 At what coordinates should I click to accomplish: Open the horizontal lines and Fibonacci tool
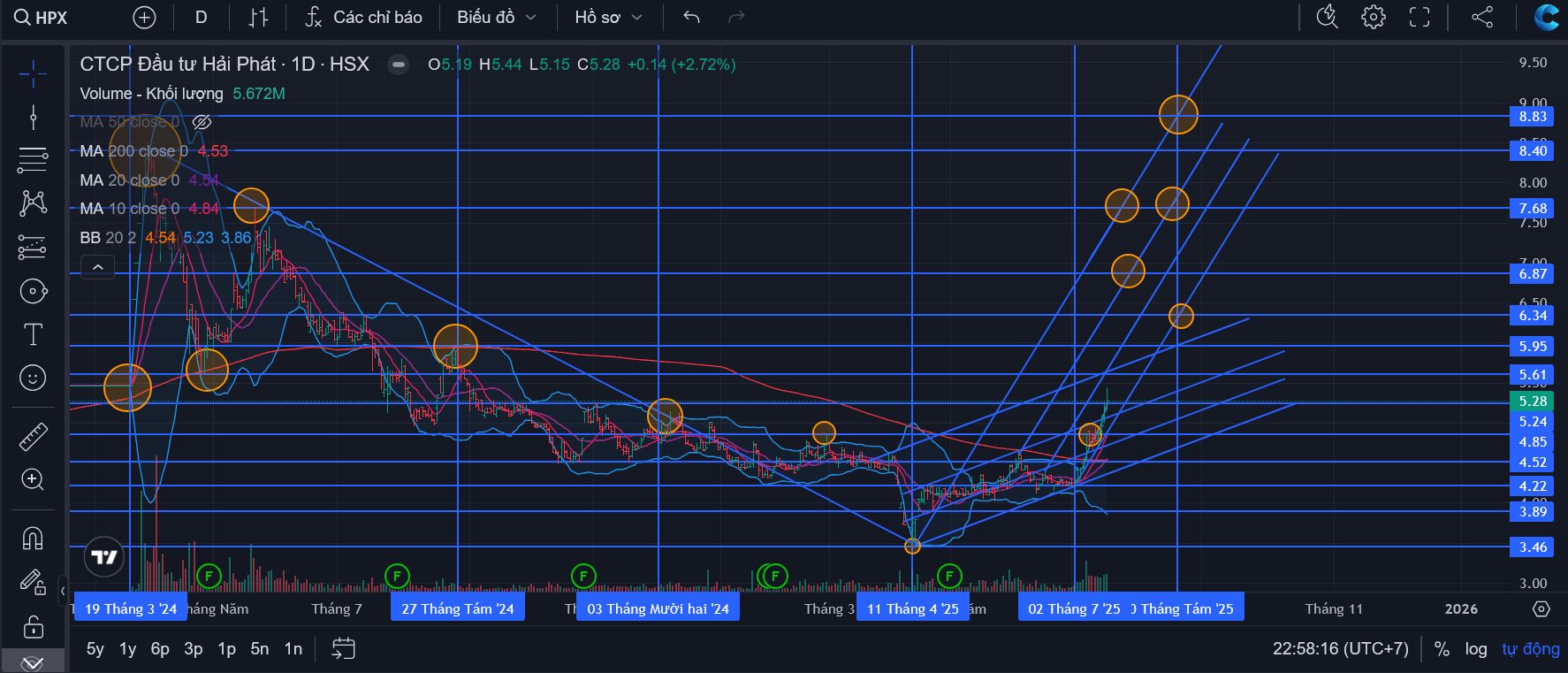[33, 160]
